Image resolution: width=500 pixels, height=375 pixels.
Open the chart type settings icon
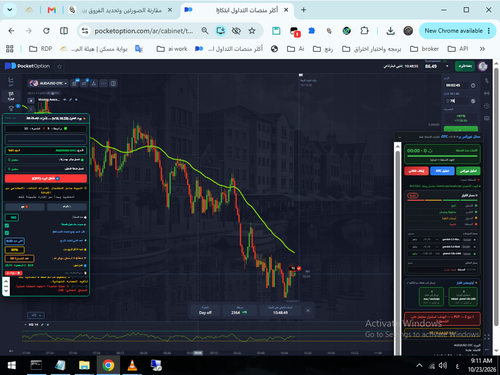[x=75, y=83]
